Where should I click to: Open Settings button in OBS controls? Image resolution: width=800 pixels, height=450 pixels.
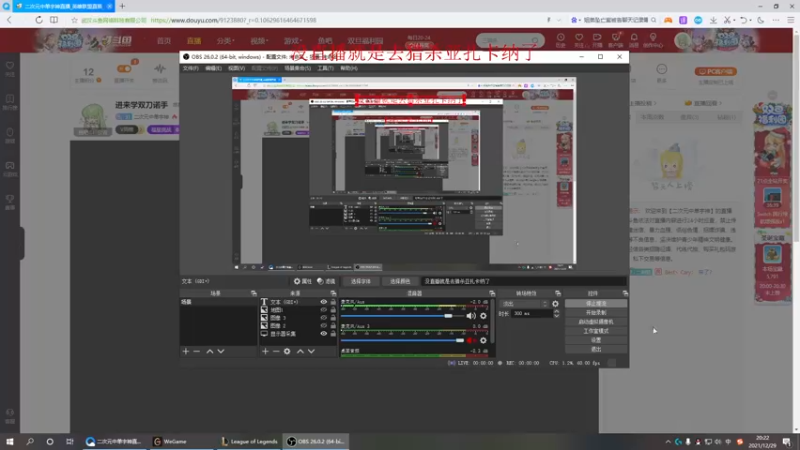coord(596,340)
